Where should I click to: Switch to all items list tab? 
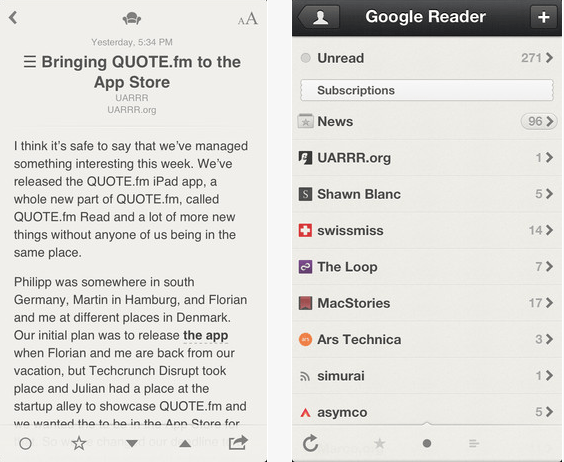[474, 444]
